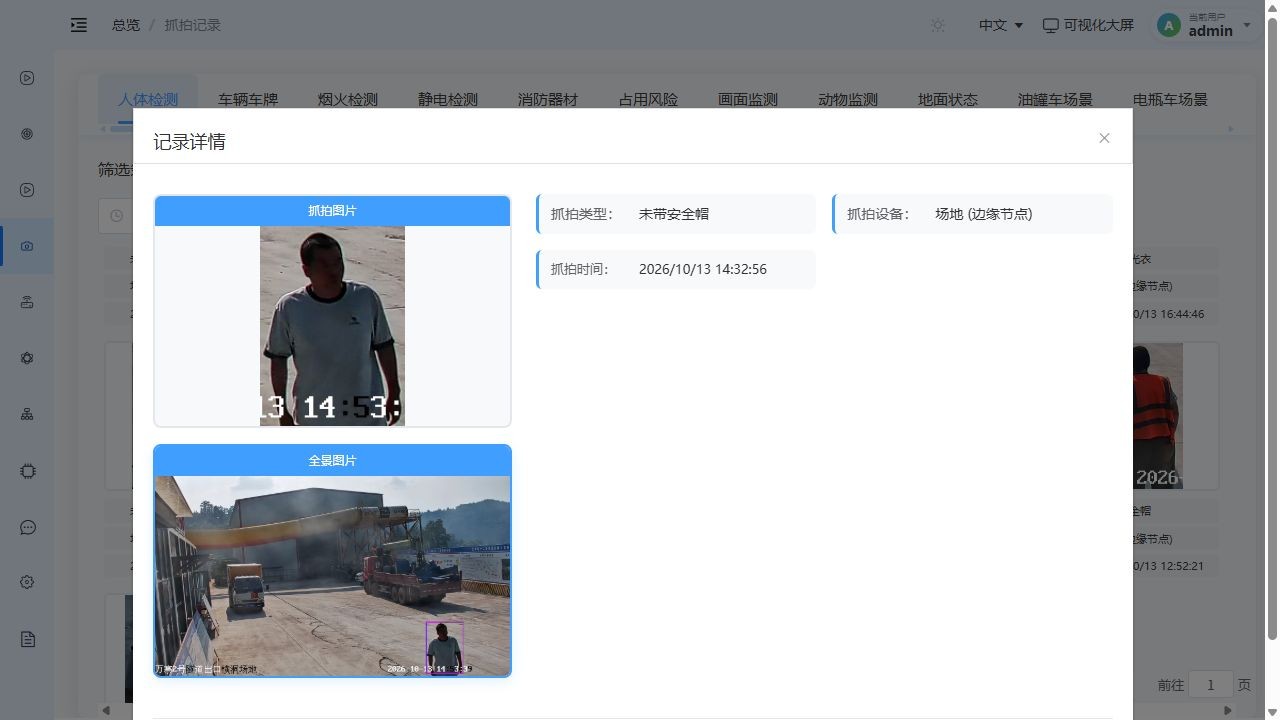1280x720 pixels.
Task: Open the camera capture sidebar icon
Action: [27, 246]
